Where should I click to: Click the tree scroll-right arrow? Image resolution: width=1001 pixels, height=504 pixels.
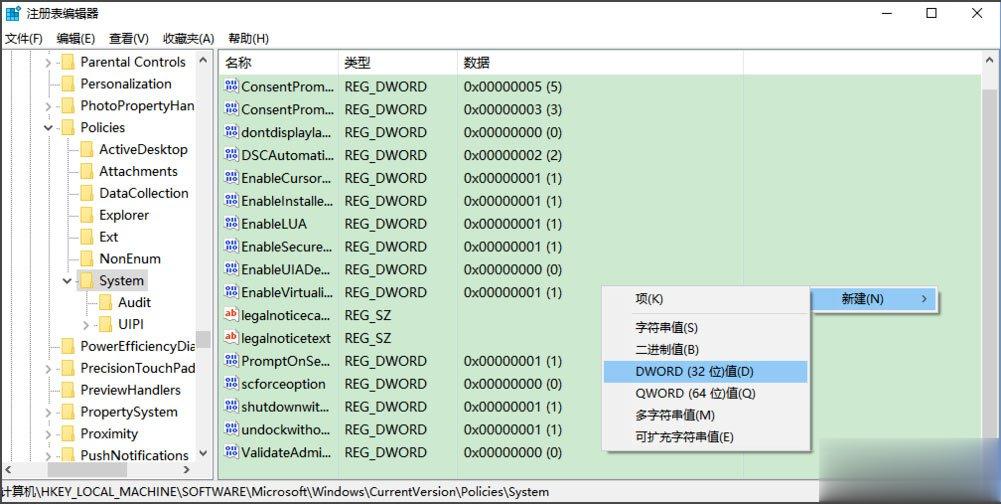(187, 470)
